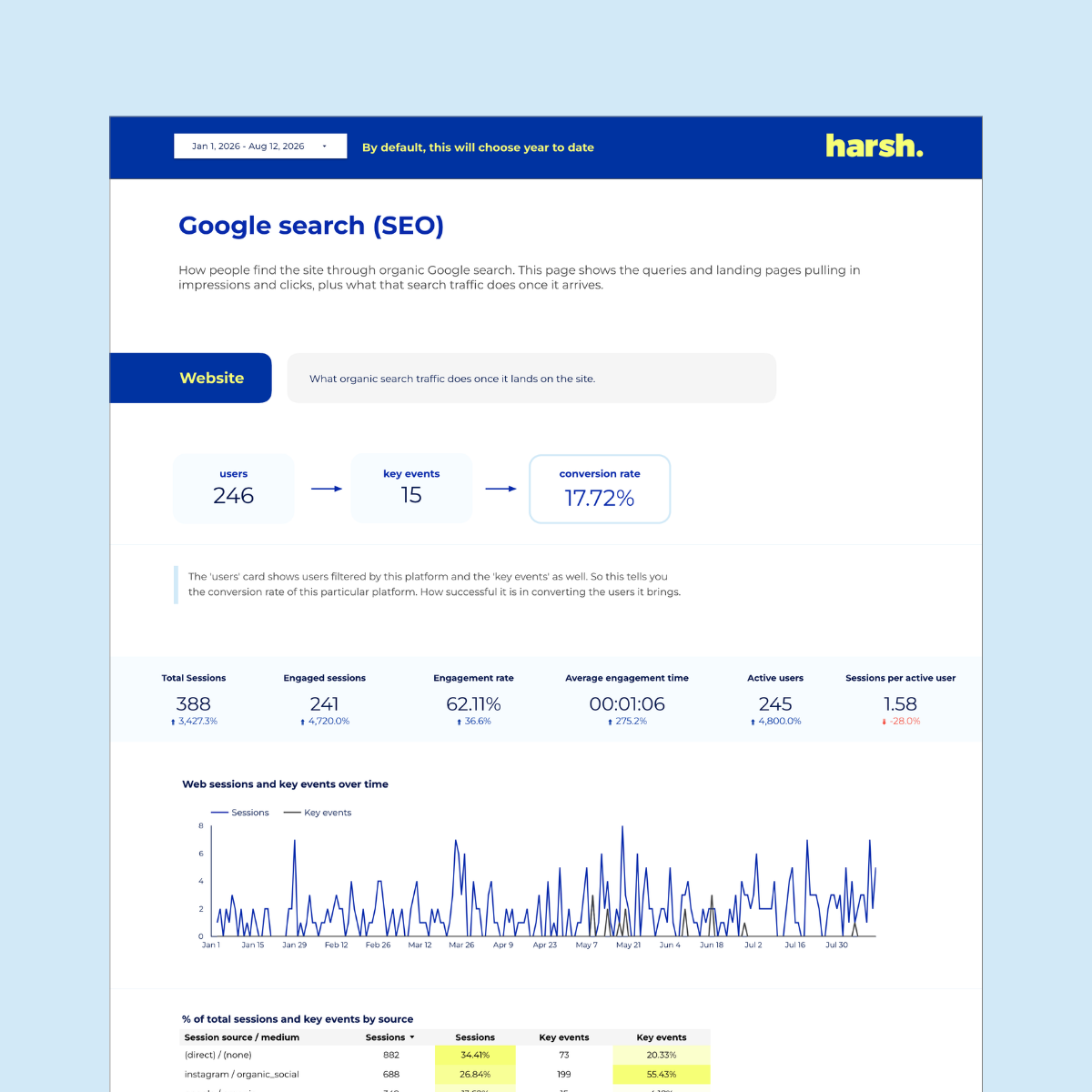1092x1092 pixels.
Task: Click the sort arrow beside Sessions header
Action: coord(412,1037)
